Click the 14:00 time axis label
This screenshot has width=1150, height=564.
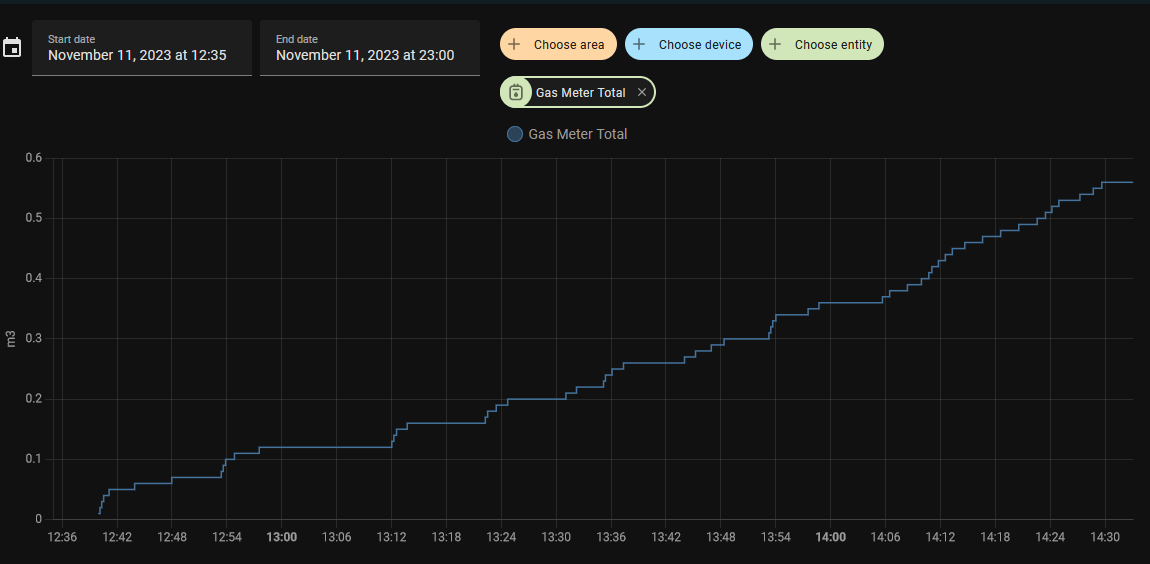pos(830,537)
